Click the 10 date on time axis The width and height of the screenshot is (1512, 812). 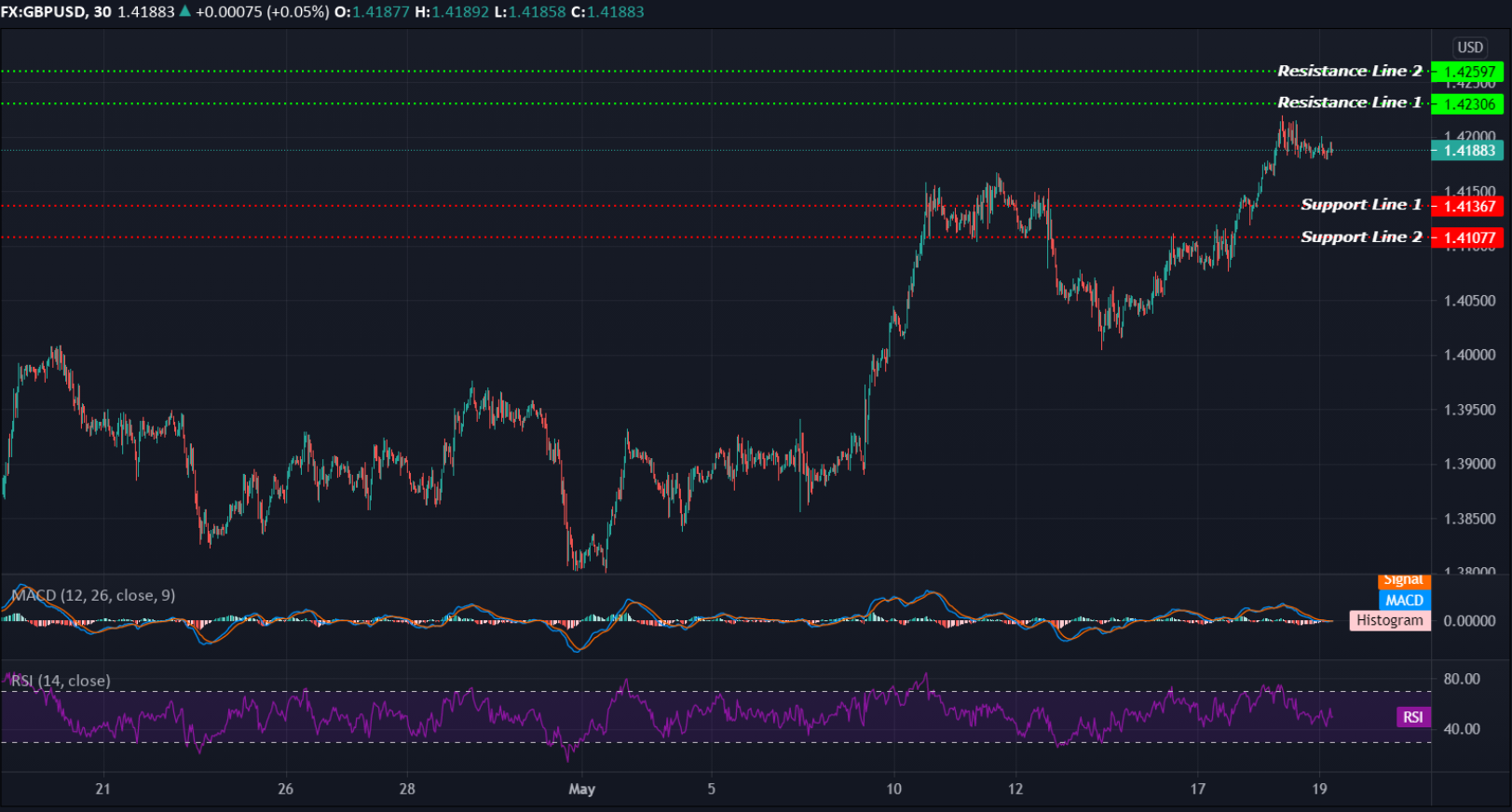pyautogui.click(x=893, y=789)
